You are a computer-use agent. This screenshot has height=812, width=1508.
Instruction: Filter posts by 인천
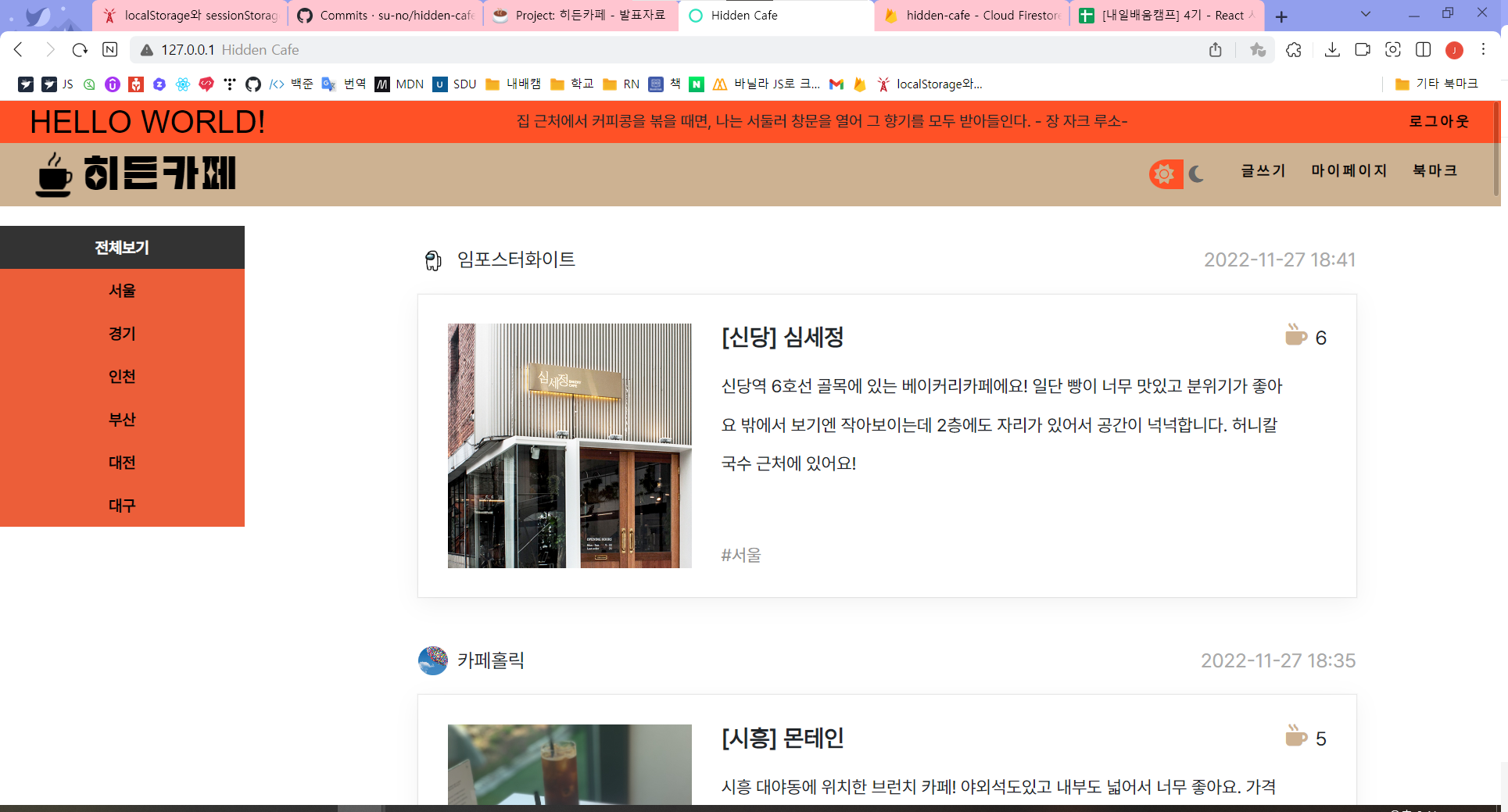(122, 377)
